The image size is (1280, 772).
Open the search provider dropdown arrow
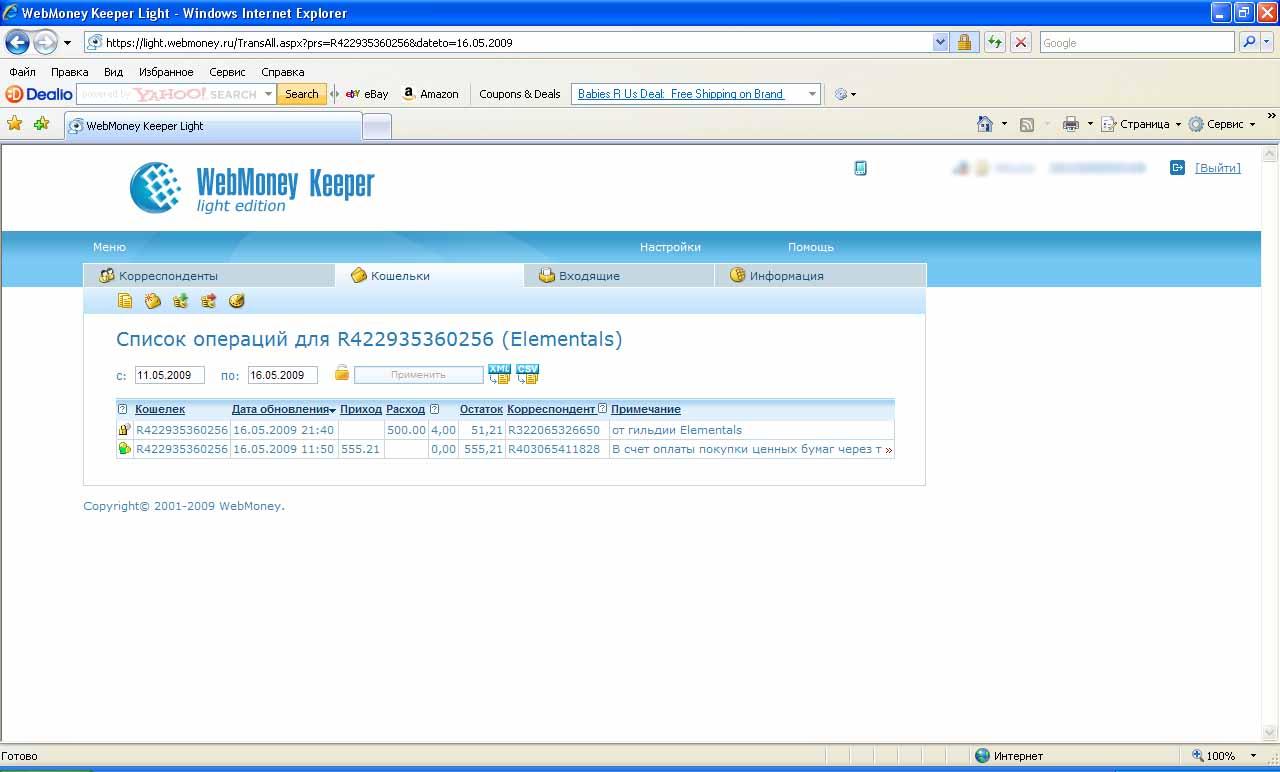(1267, 42)
